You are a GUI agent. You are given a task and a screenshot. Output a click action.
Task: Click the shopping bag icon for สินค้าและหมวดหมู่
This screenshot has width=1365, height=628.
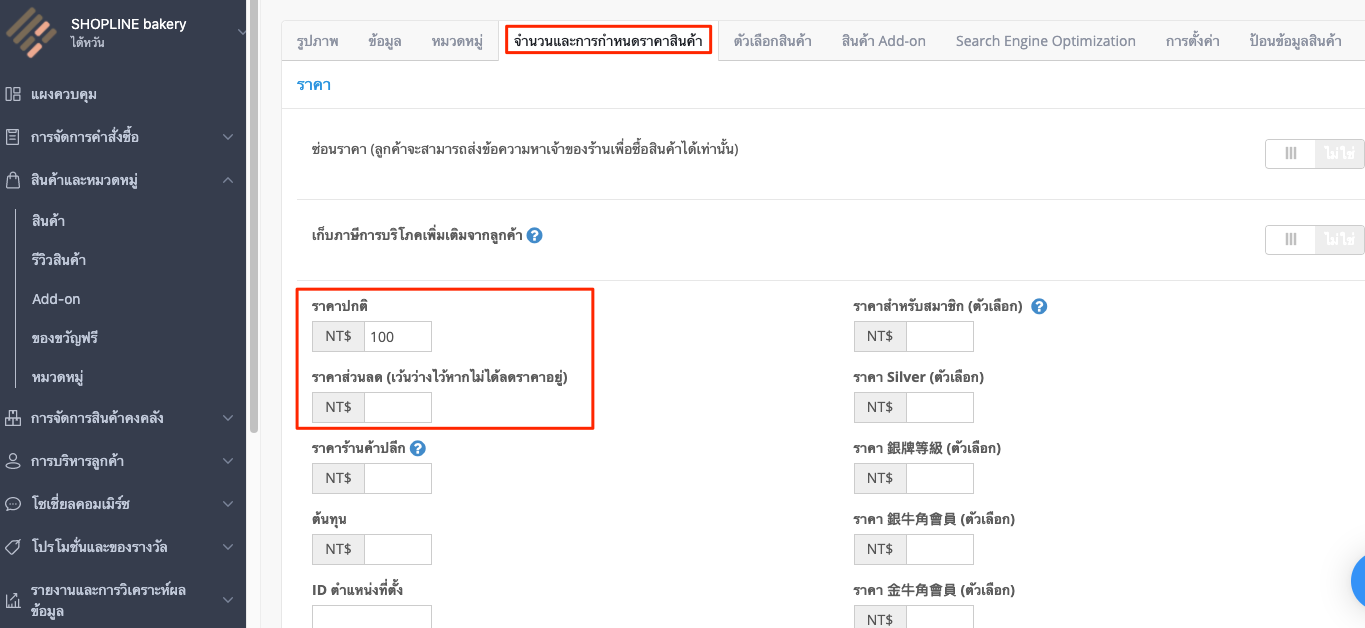(13, 180)
